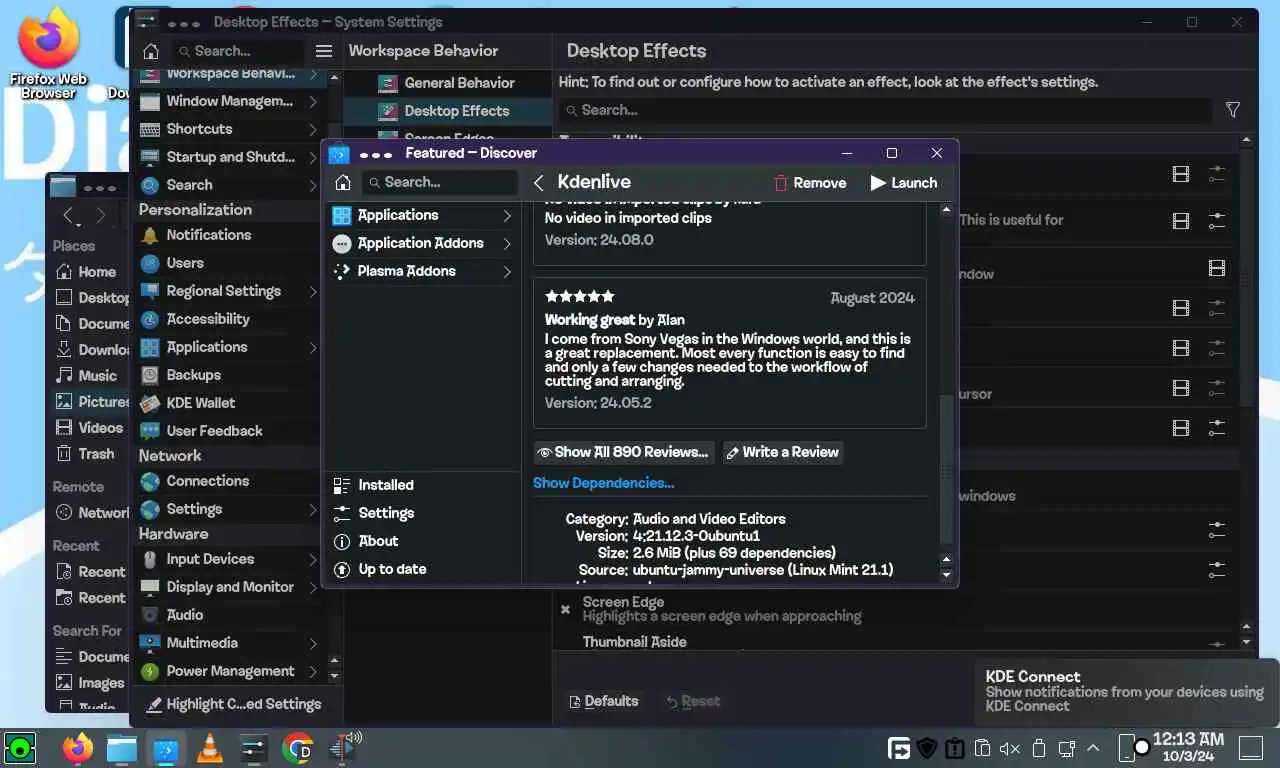Launch VLC from the taskbar

(x=210, y=748)
